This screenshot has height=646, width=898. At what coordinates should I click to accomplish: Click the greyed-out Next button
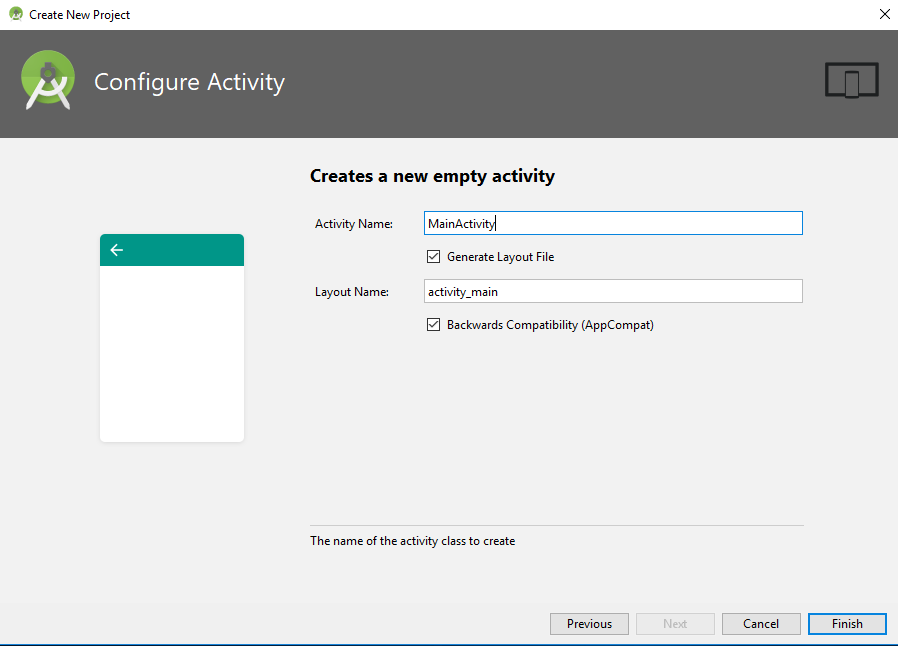click(x=675, y=624)
